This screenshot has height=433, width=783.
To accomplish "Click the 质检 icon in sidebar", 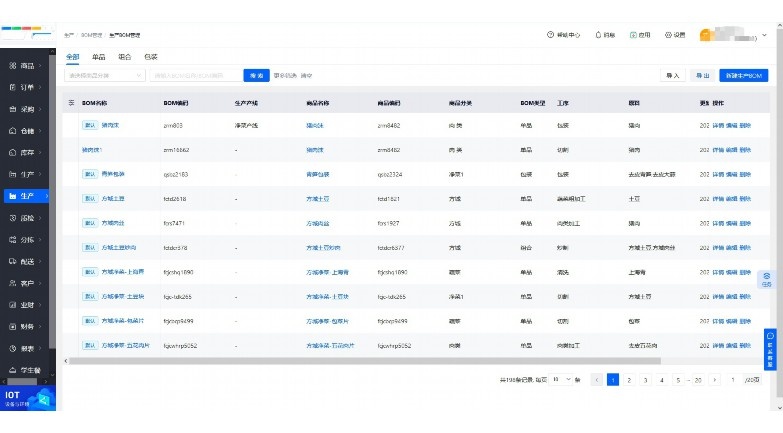I will 13,218.
